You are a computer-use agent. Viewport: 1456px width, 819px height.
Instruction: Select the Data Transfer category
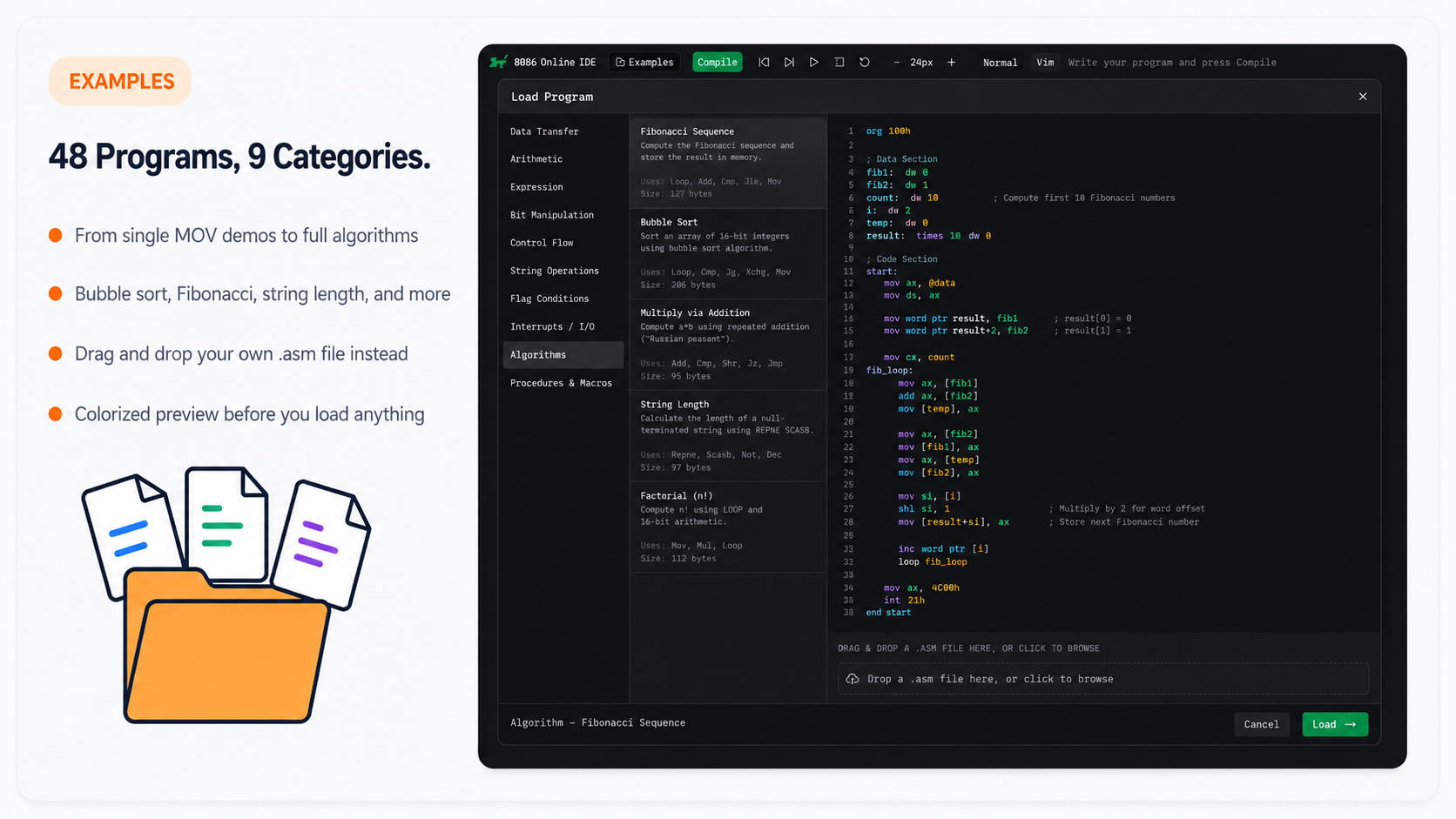563,131
